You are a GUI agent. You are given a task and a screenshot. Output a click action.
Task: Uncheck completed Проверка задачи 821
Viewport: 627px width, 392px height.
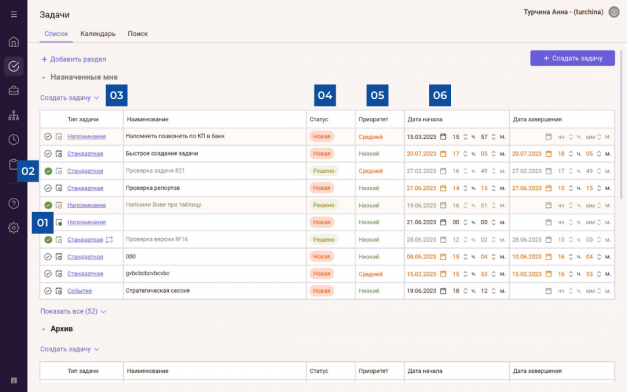[x=48, y=171]
